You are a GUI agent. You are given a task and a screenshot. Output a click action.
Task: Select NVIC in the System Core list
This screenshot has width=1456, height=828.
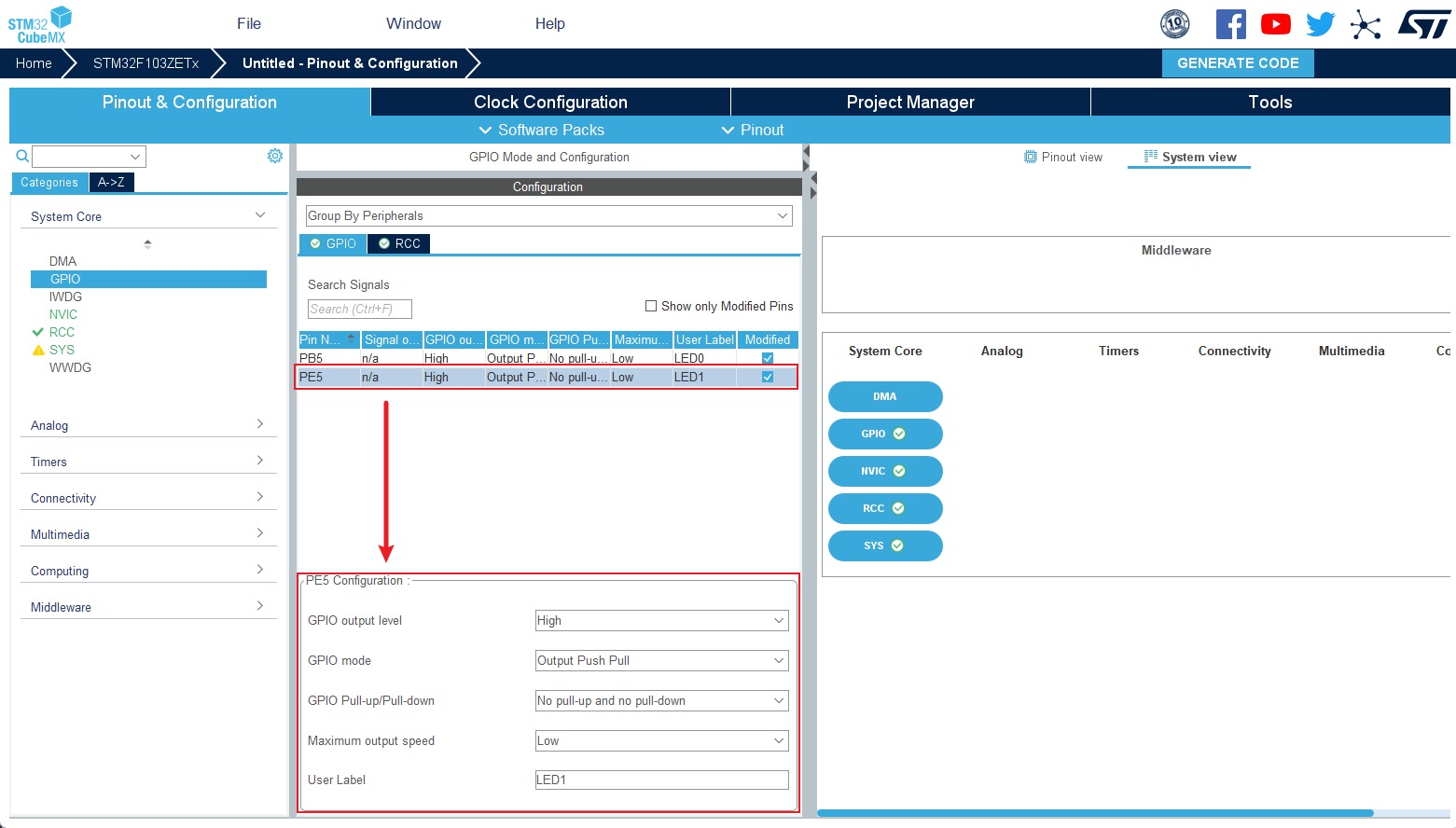[x=63, y=314]
